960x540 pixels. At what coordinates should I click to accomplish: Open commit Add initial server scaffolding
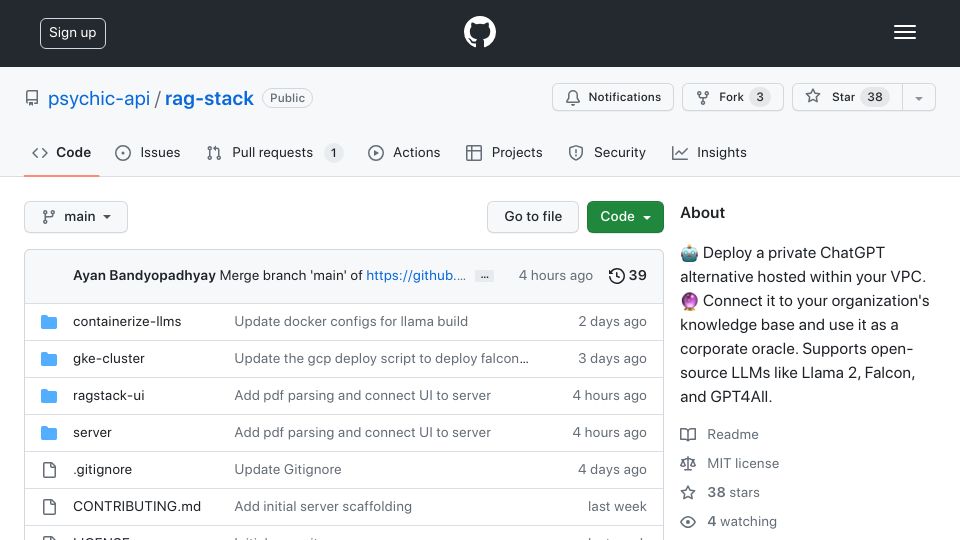[x=323, y=506]
